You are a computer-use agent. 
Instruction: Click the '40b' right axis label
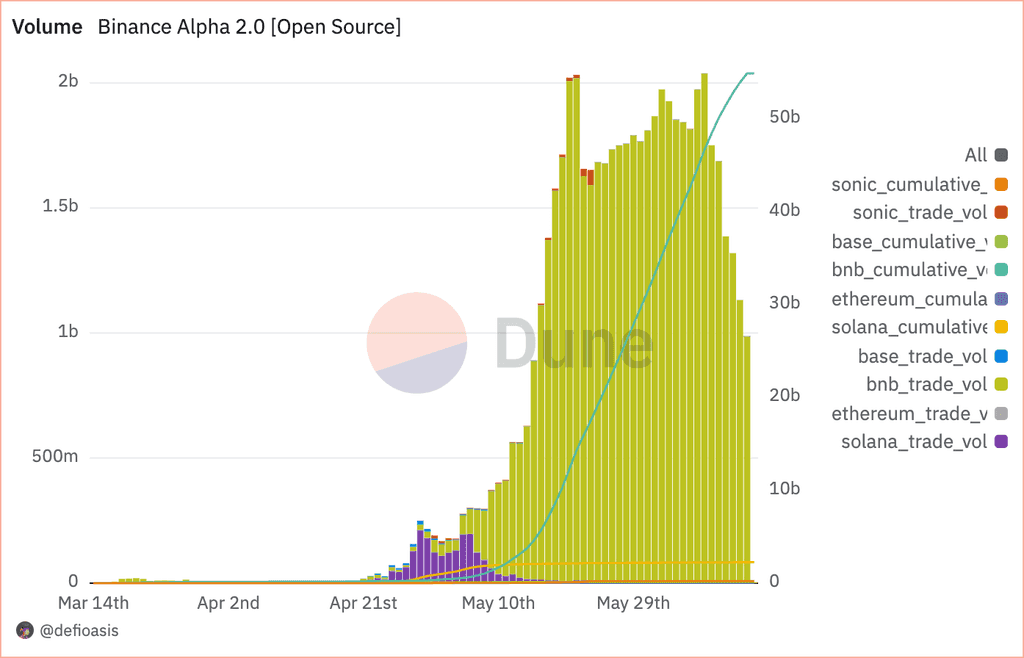click(x=784, y=210)
